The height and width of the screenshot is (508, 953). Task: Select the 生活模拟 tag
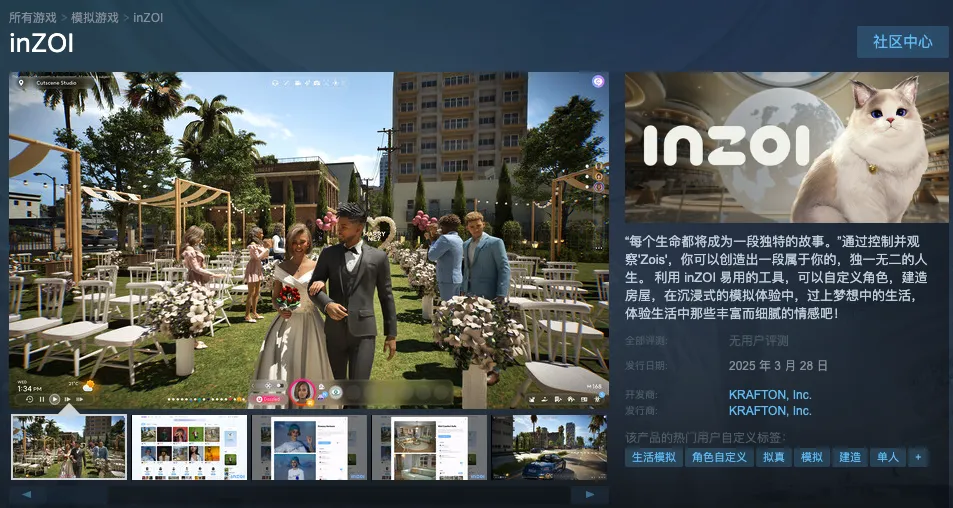pos(653,457)
